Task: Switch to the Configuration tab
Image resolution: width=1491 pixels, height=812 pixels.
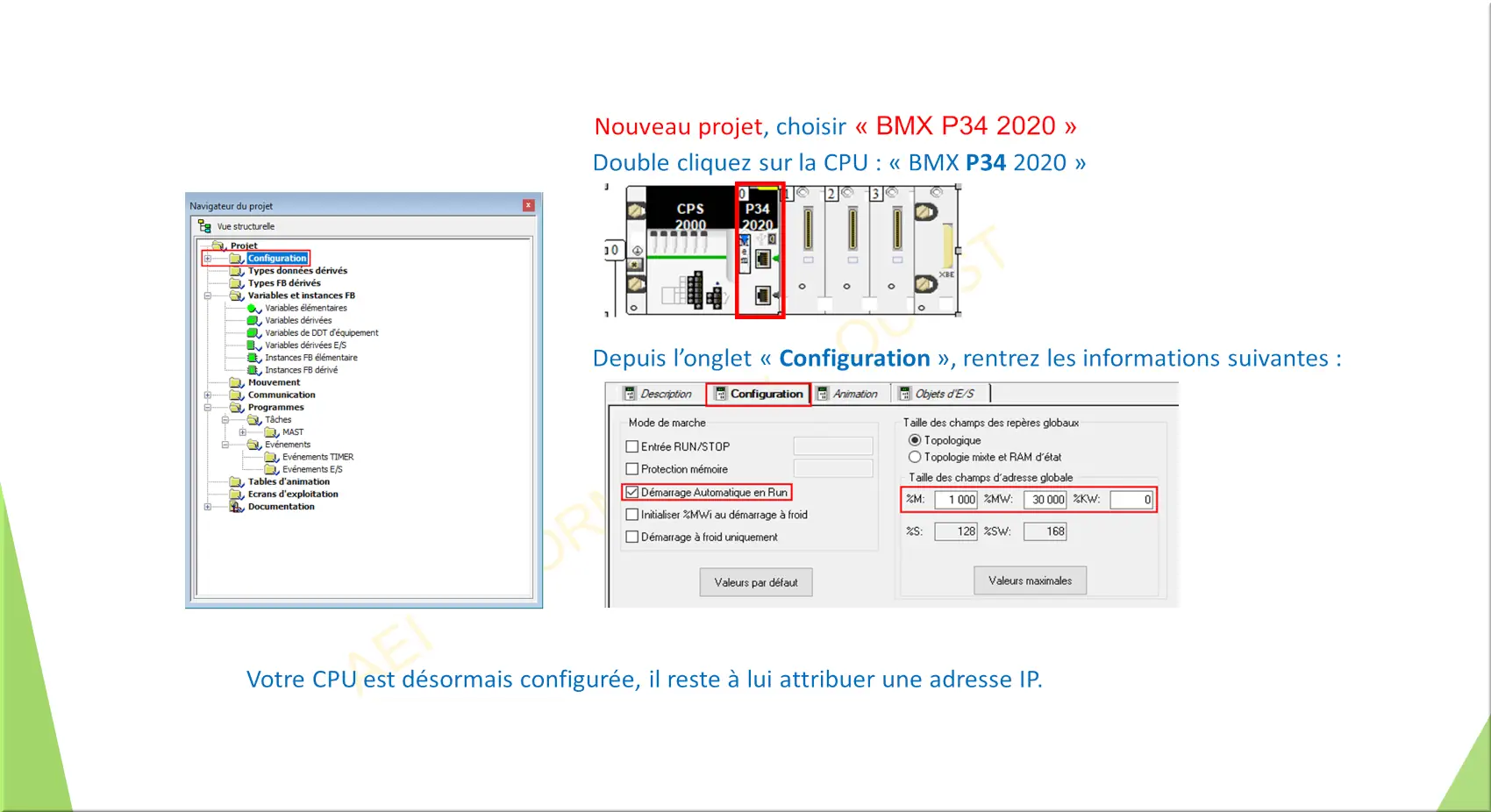Action: [759, 394]
